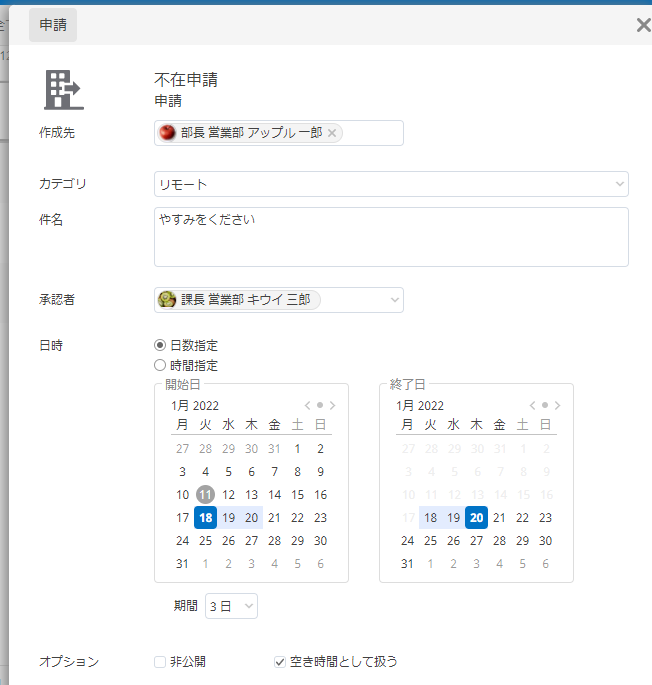Choose day 5 in 開始日 calendar
The height and width of the screenshot is (685, 652).
click(x=229, y=472)
